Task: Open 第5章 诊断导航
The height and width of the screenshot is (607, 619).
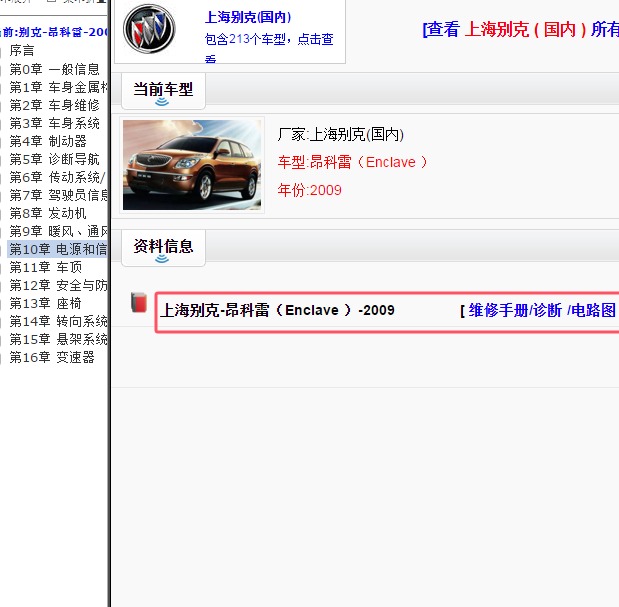Action: click(x=54, y=159)
